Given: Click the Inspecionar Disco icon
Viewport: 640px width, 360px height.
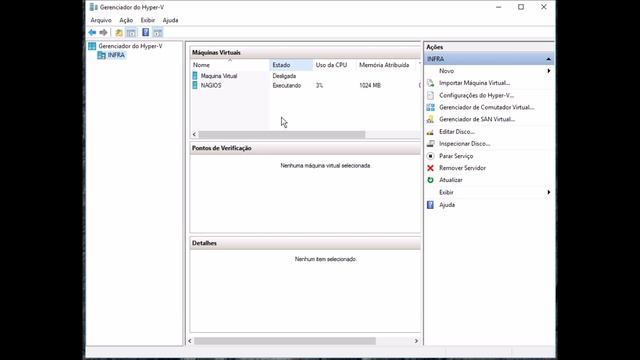Looking at the screenshot, I should point(430,144).
